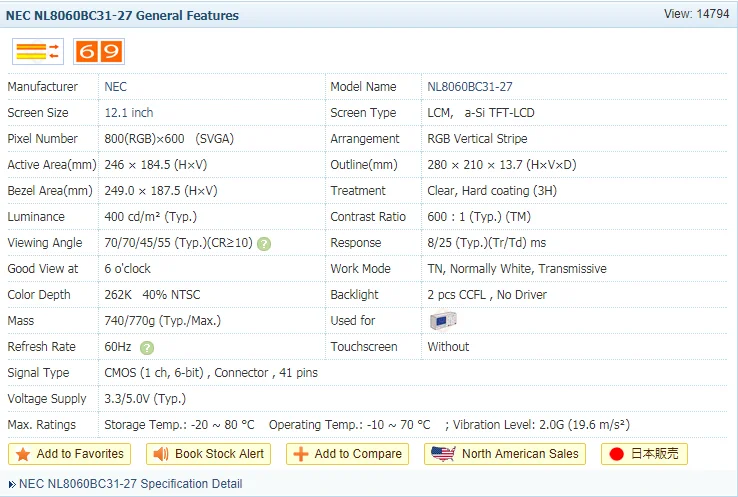The width and height of the screenshot is (738, 497).
Task: Click the Used for device thumbnail
Action: coord(443,321)
